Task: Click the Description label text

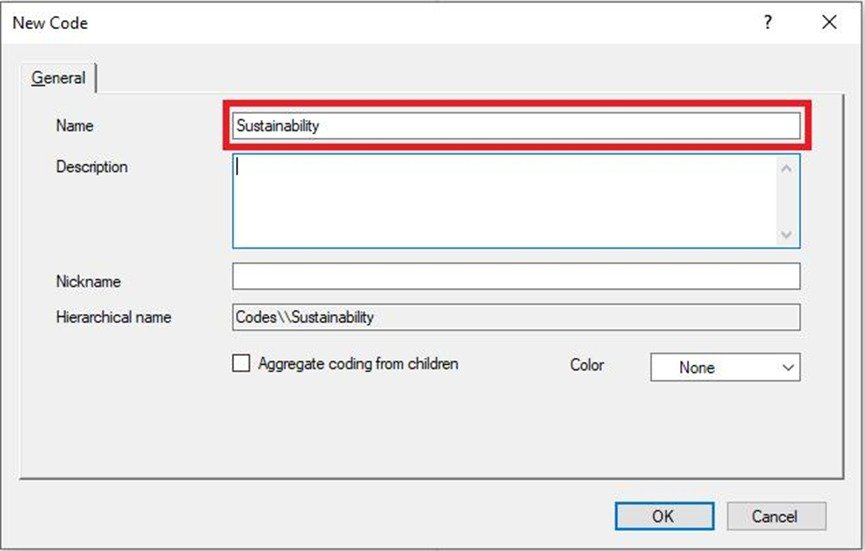Action: coord(92,167)
